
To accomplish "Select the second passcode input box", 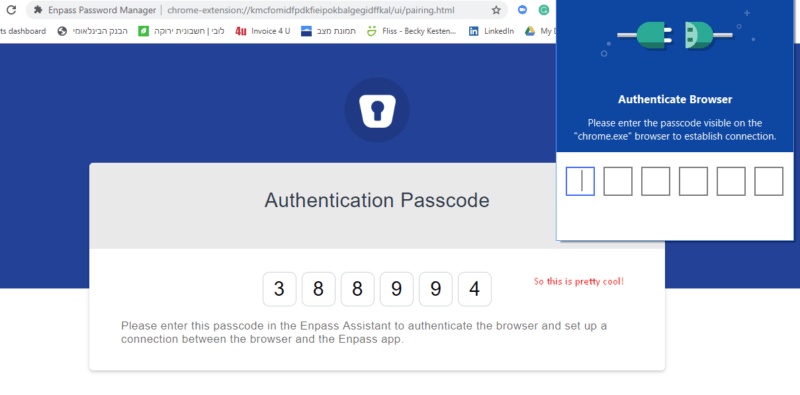I will (618, 181).
